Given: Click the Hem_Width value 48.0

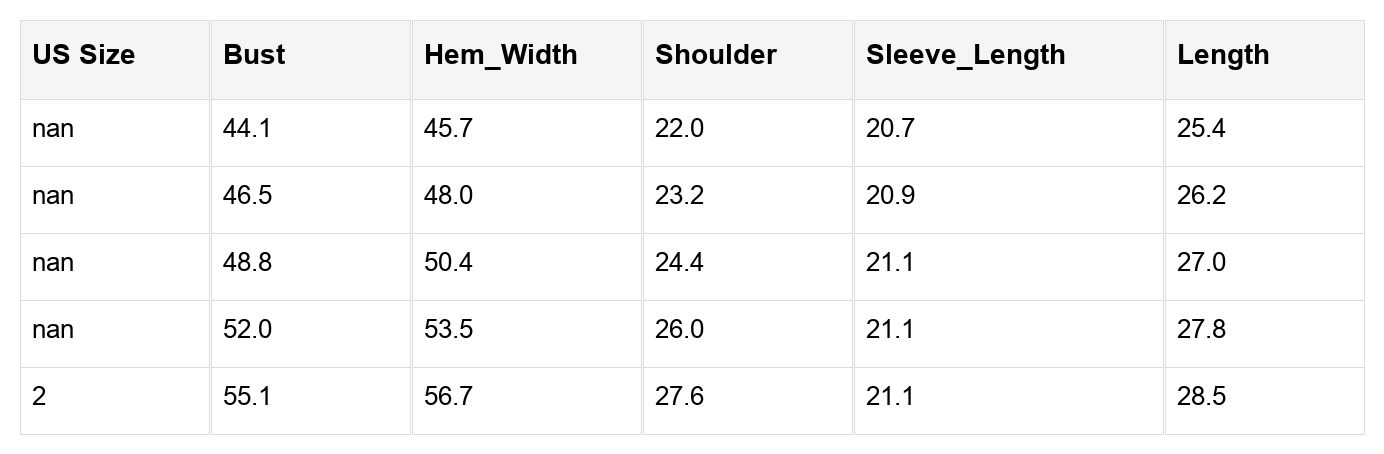Looking at the screenshot, I should [x=448, y=196].
